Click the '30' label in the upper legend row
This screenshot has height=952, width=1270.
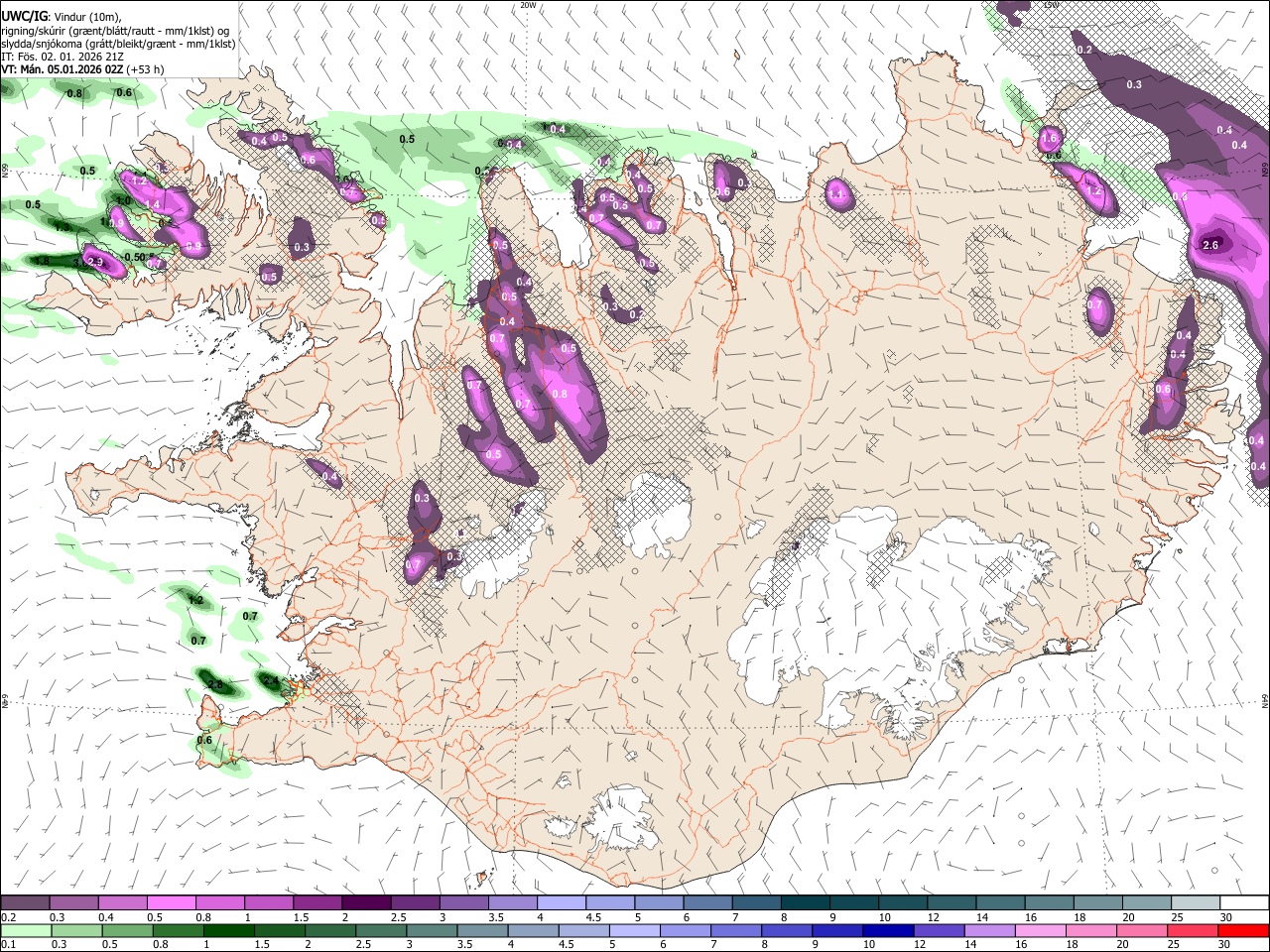click(1225, 918)
